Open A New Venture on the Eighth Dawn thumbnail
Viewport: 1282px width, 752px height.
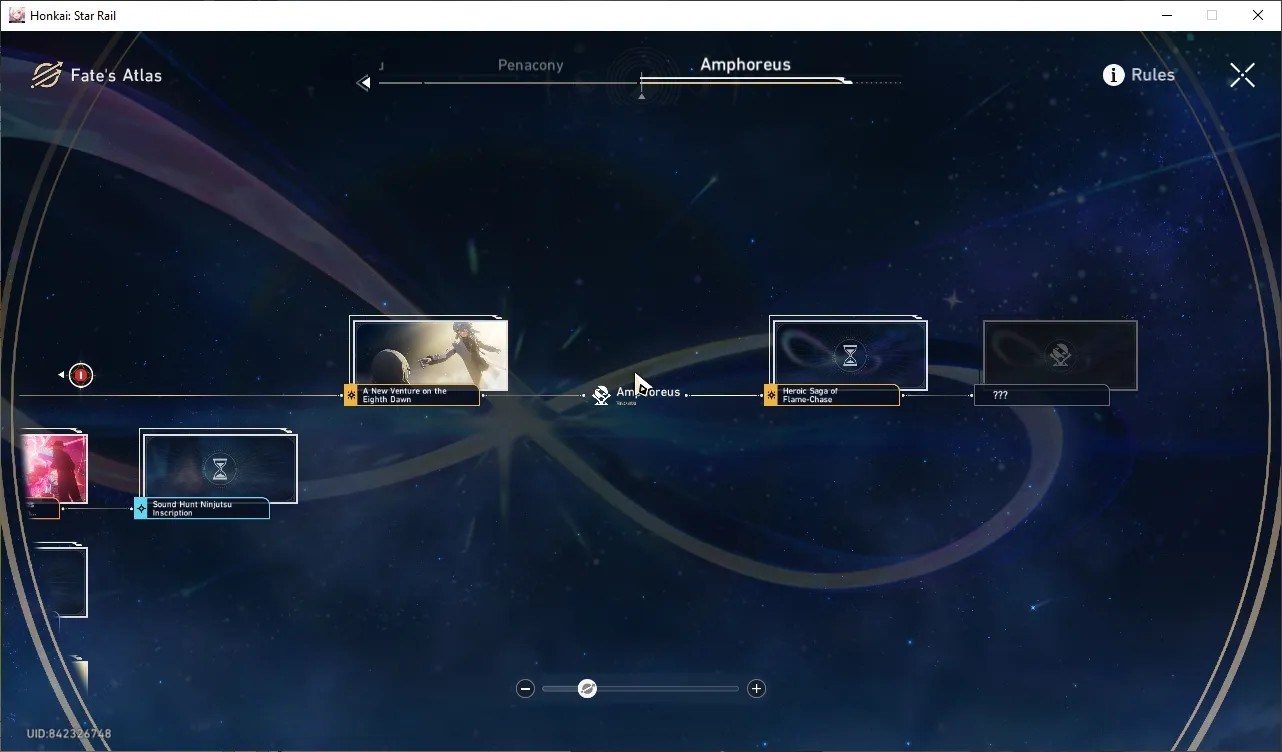point(430,353)
